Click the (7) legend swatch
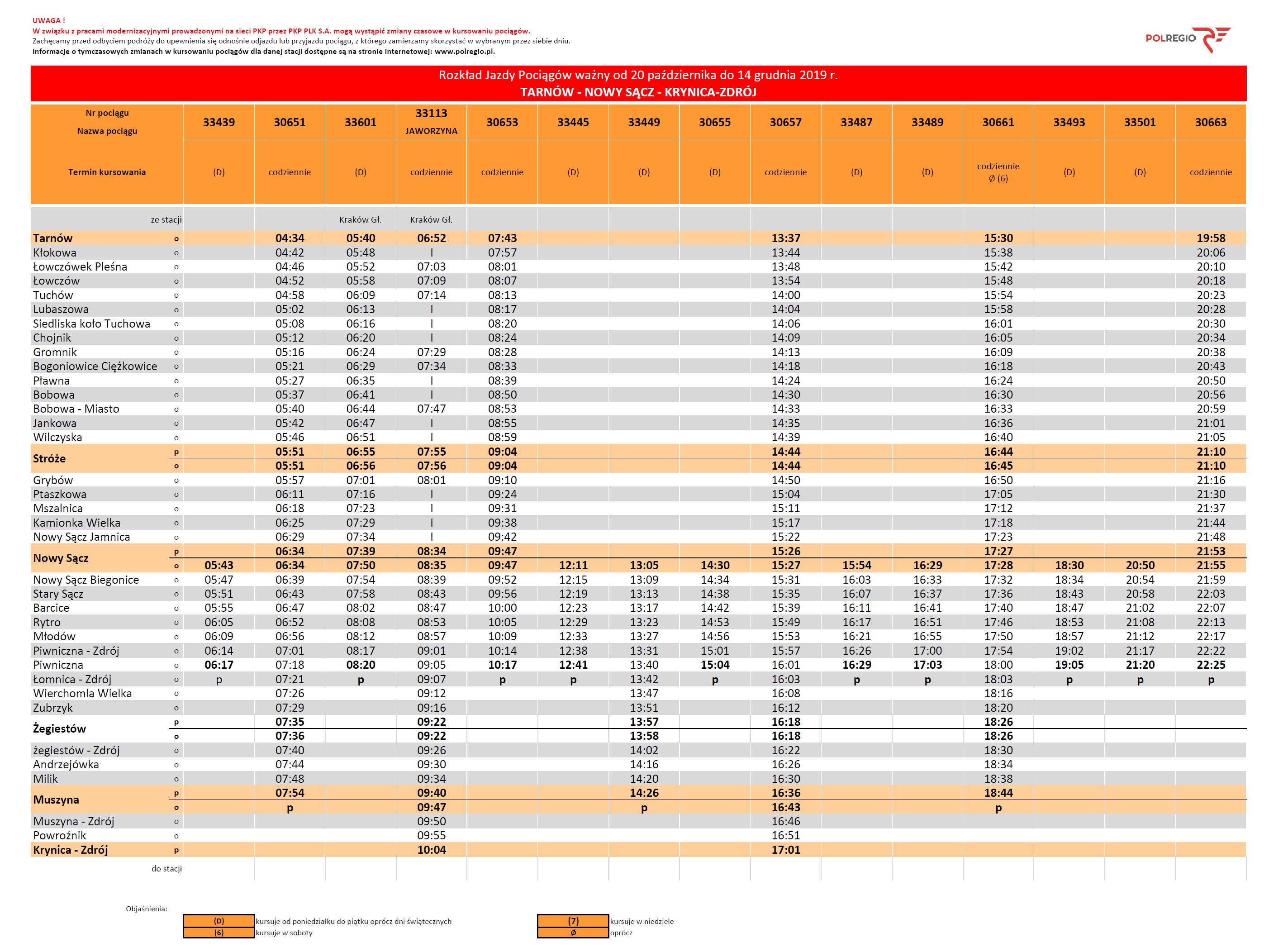 click(x=573, y=921)
